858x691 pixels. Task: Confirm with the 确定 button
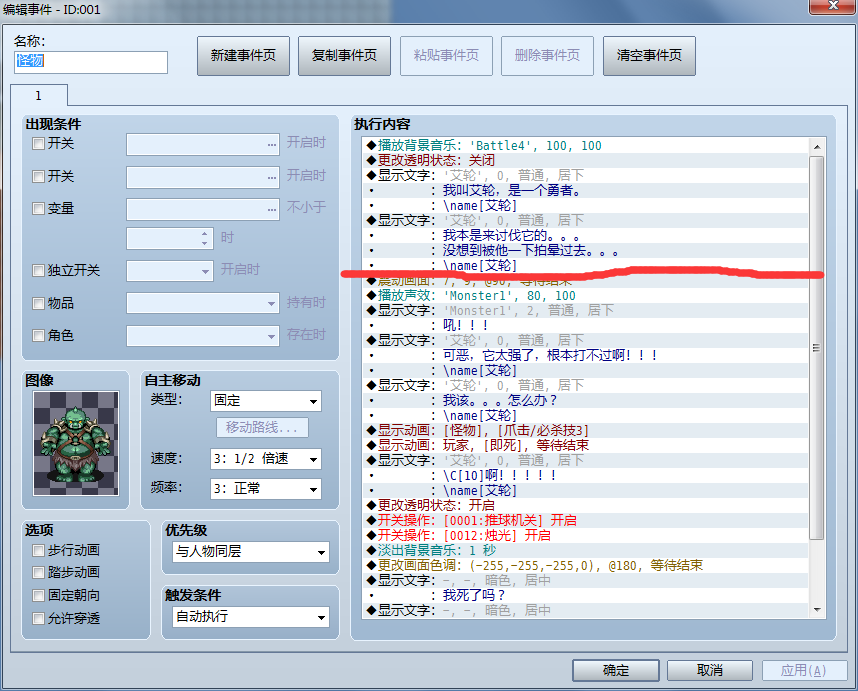(616, 670)
